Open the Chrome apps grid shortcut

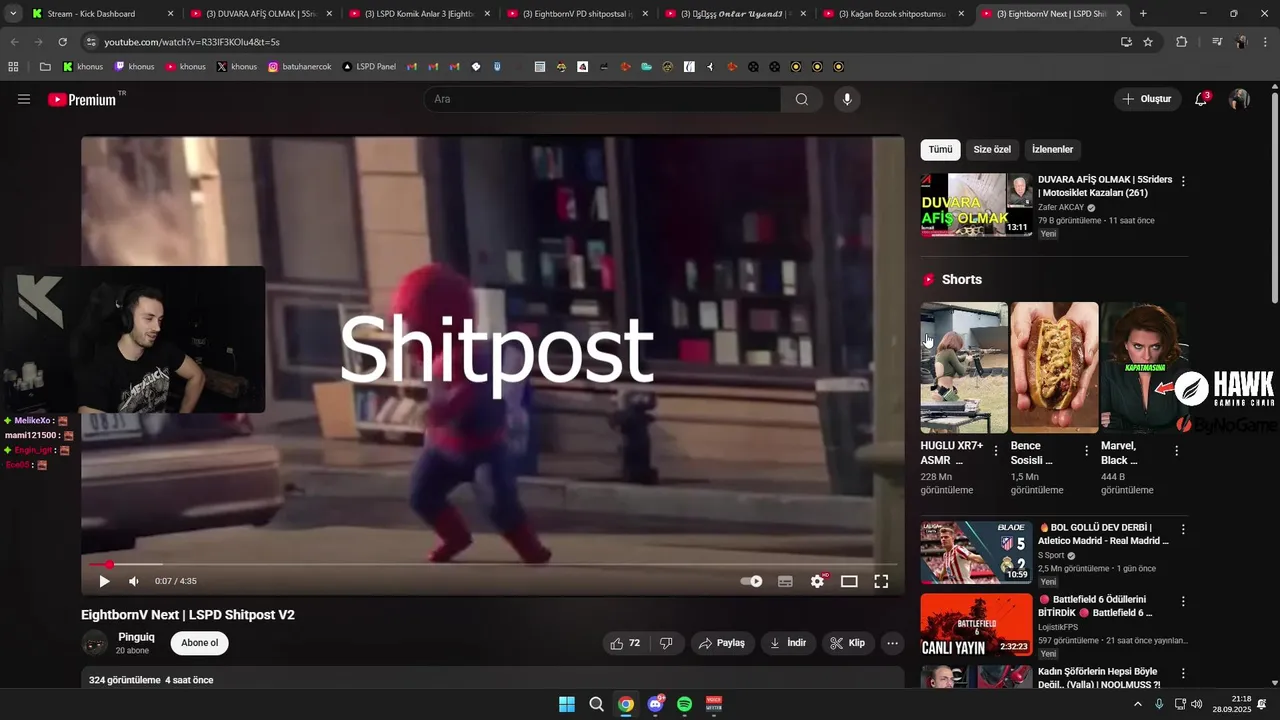pyautogui.click(x=13, y=67)
